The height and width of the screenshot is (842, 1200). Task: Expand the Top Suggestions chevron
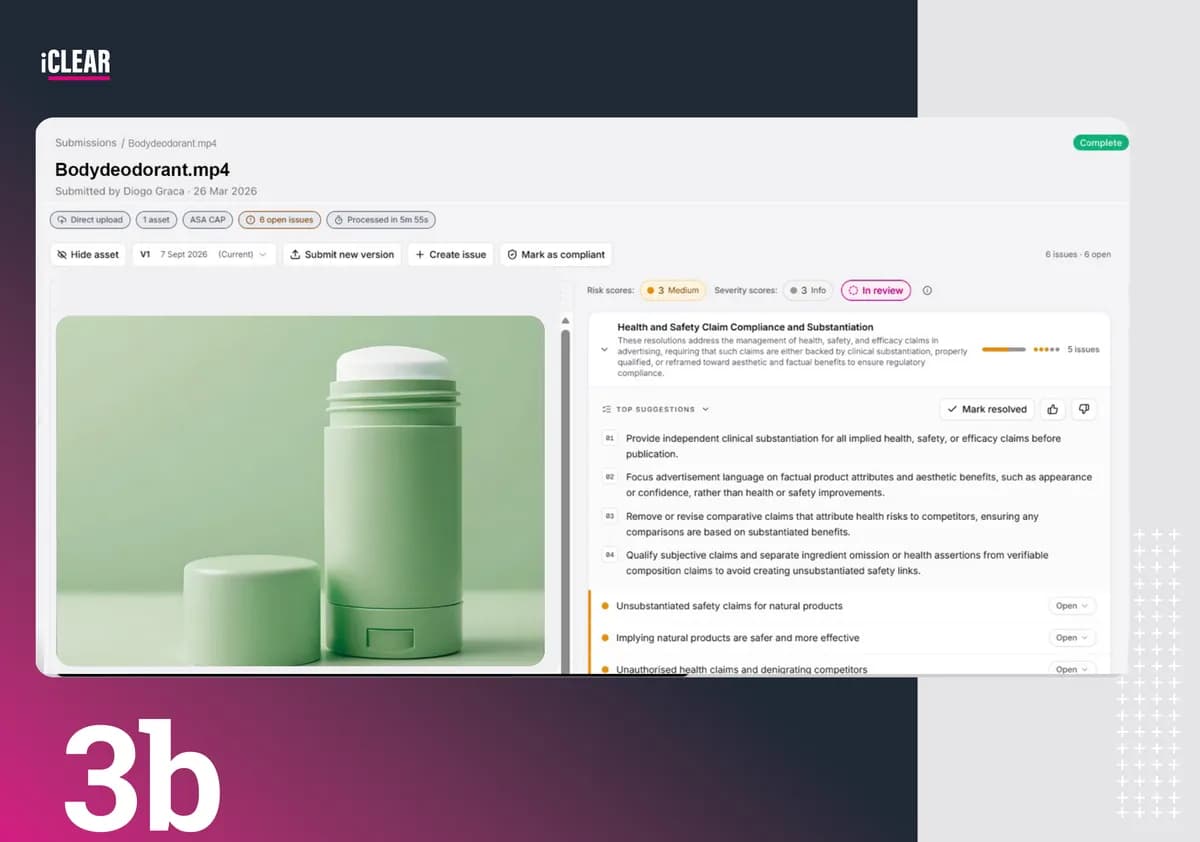click(705, 409)
